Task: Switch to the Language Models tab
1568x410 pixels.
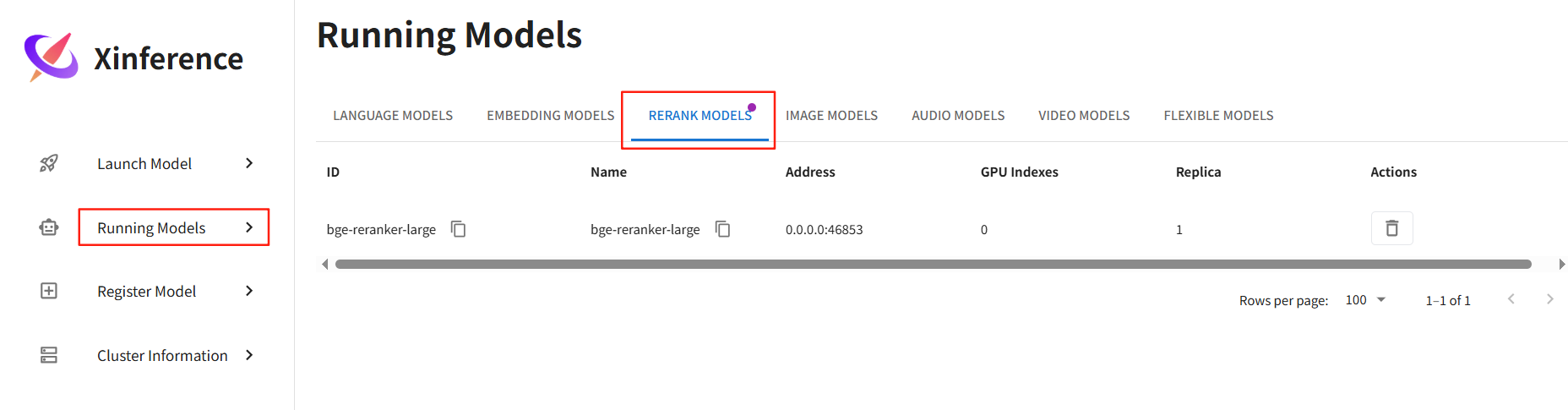Action: tap(393, 116)
